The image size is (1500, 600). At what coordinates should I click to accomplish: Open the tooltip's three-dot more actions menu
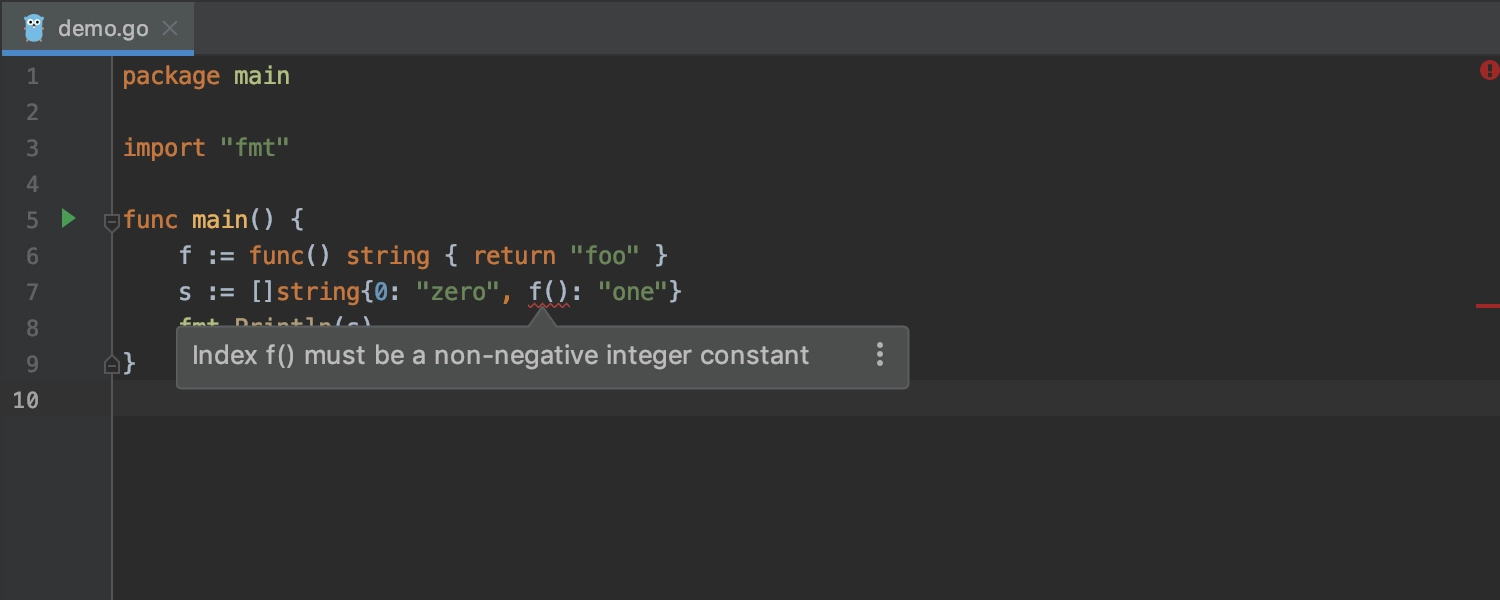coord(880,355)
